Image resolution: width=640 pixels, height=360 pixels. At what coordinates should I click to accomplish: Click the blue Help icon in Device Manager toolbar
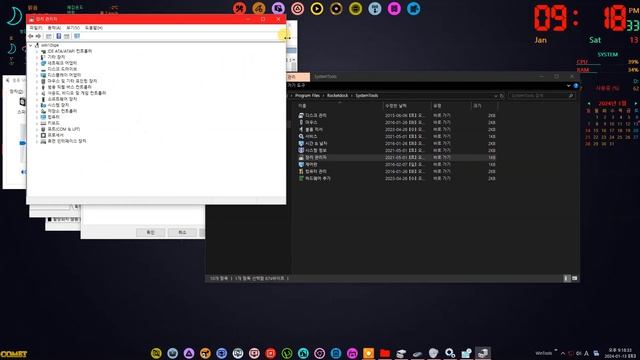point(59,36)
